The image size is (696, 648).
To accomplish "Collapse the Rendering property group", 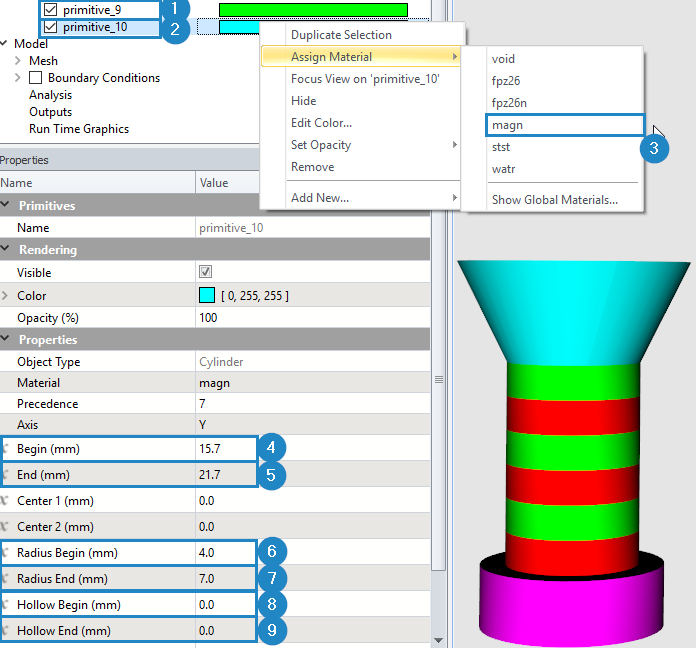I will [x=5, y=249].
